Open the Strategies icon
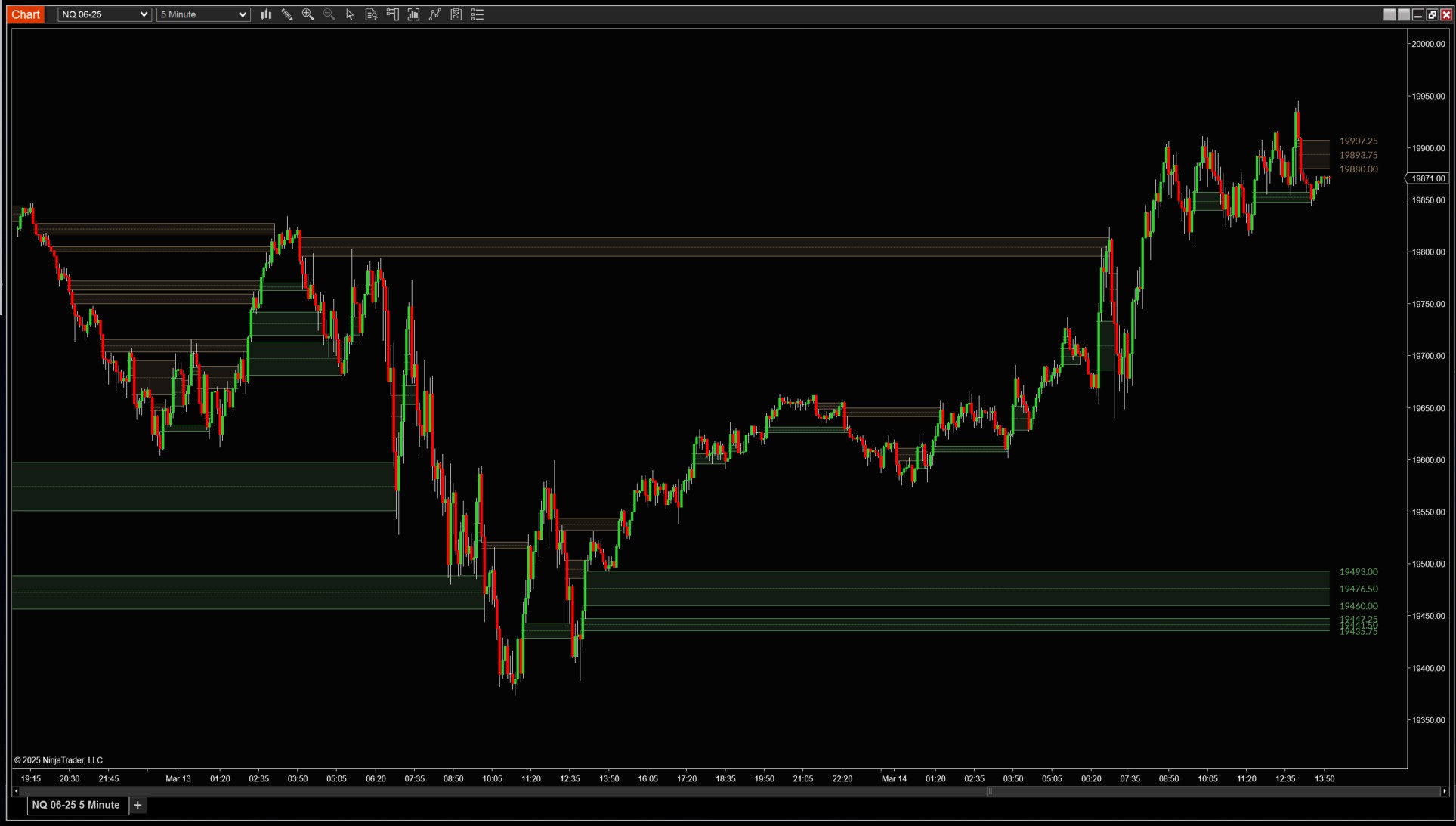1456x826 pixels. (x=456, y=14)
